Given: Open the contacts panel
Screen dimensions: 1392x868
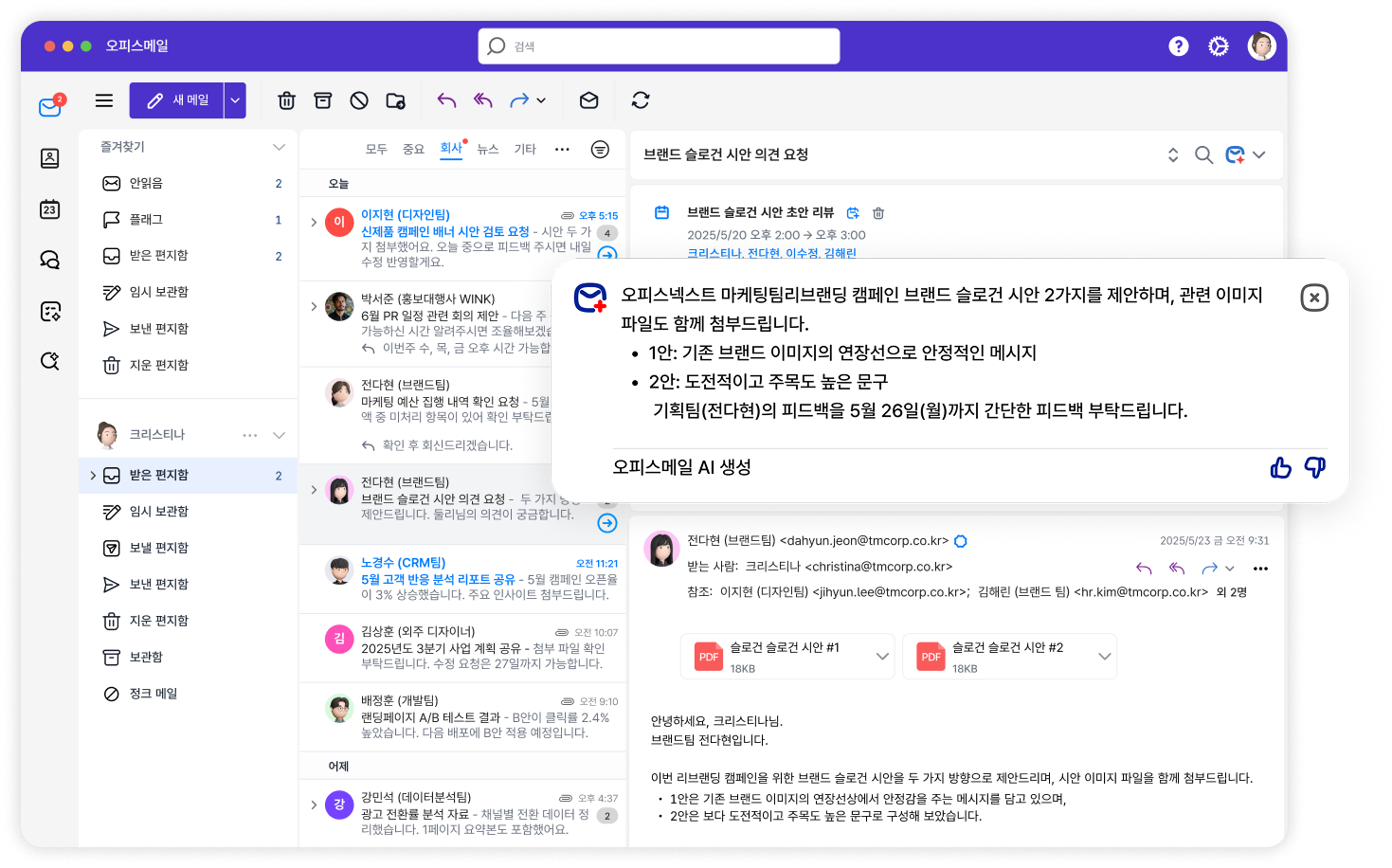Looking at the screenshot, I should click(x=50, y=158).
